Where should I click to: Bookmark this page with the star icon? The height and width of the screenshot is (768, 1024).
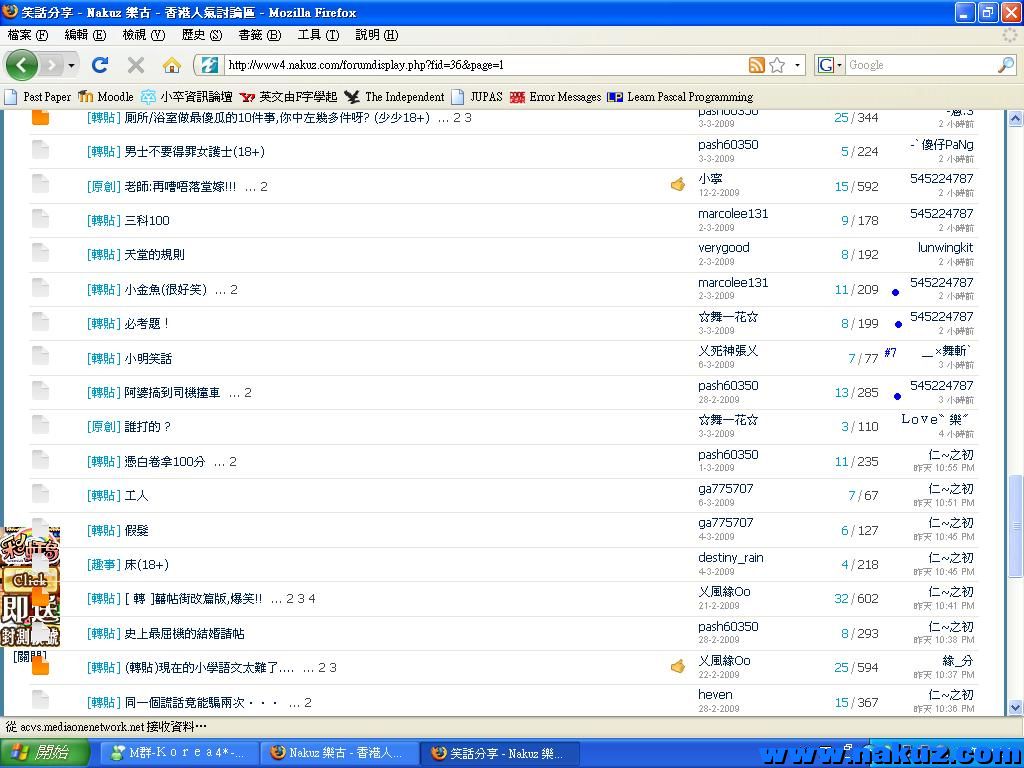coord(777,65)
